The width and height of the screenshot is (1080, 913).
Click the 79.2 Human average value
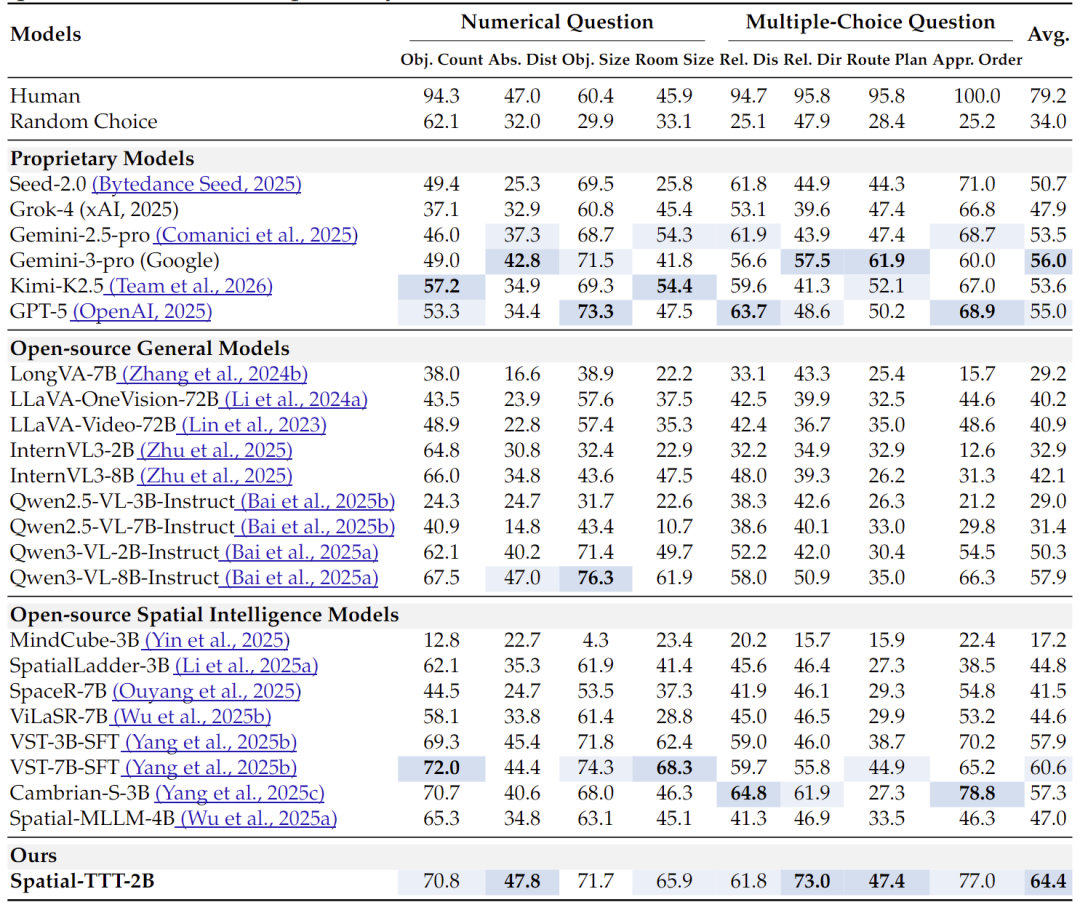click(1048, 96)
